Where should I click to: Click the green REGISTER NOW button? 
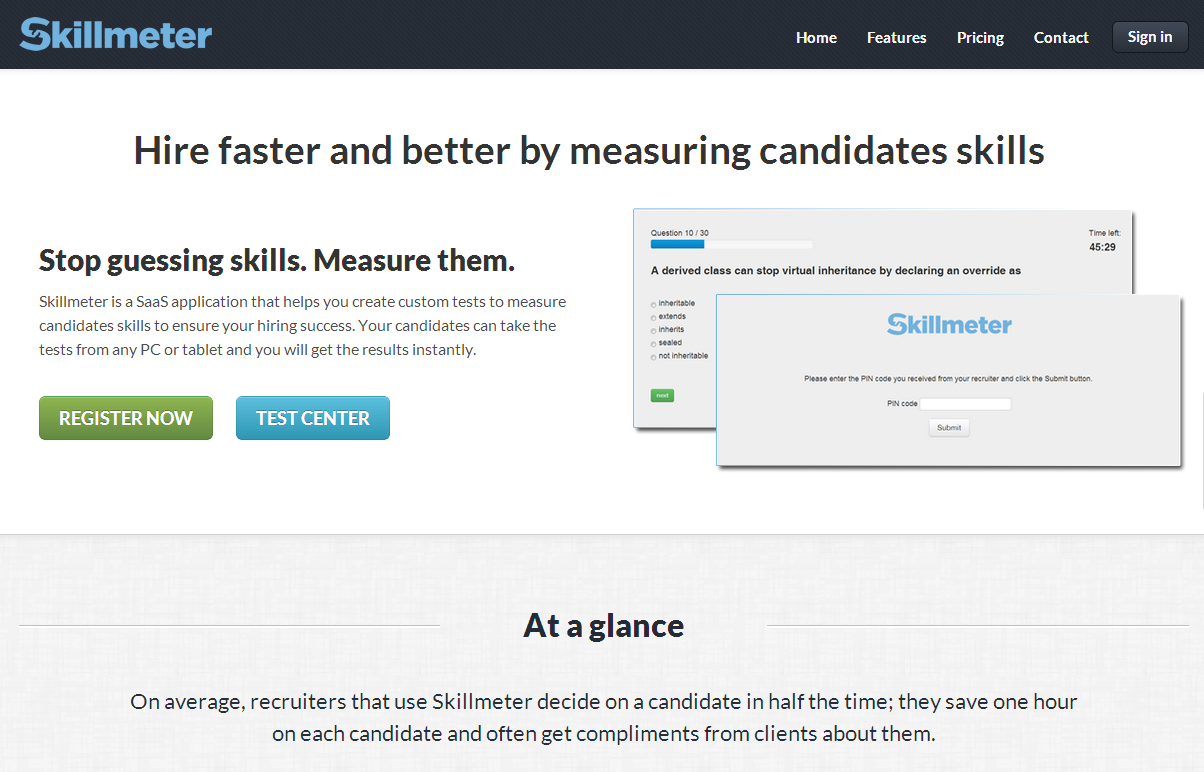[125, 417]
